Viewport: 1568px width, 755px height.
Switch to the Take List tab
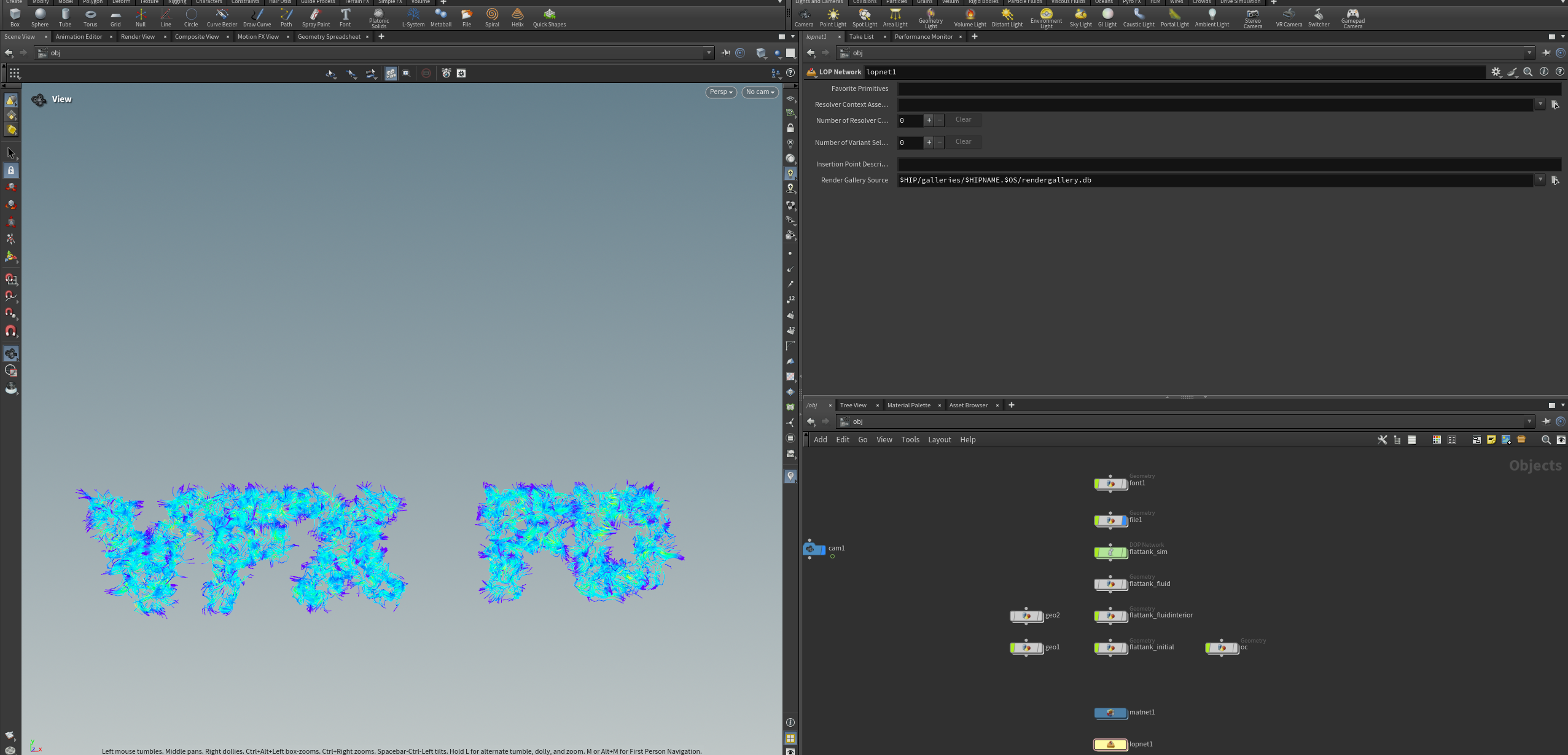862,37
